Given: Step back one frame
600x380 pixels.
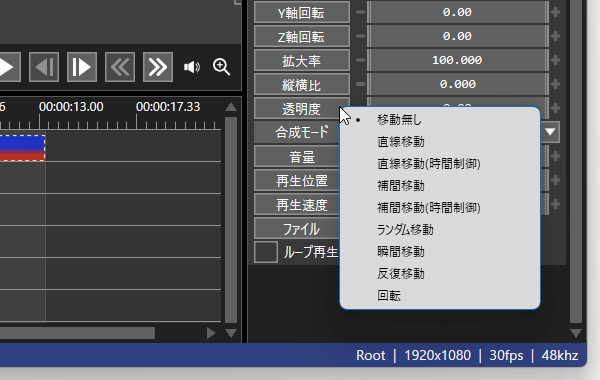Looking at the screenshot, I should (44, 67).
